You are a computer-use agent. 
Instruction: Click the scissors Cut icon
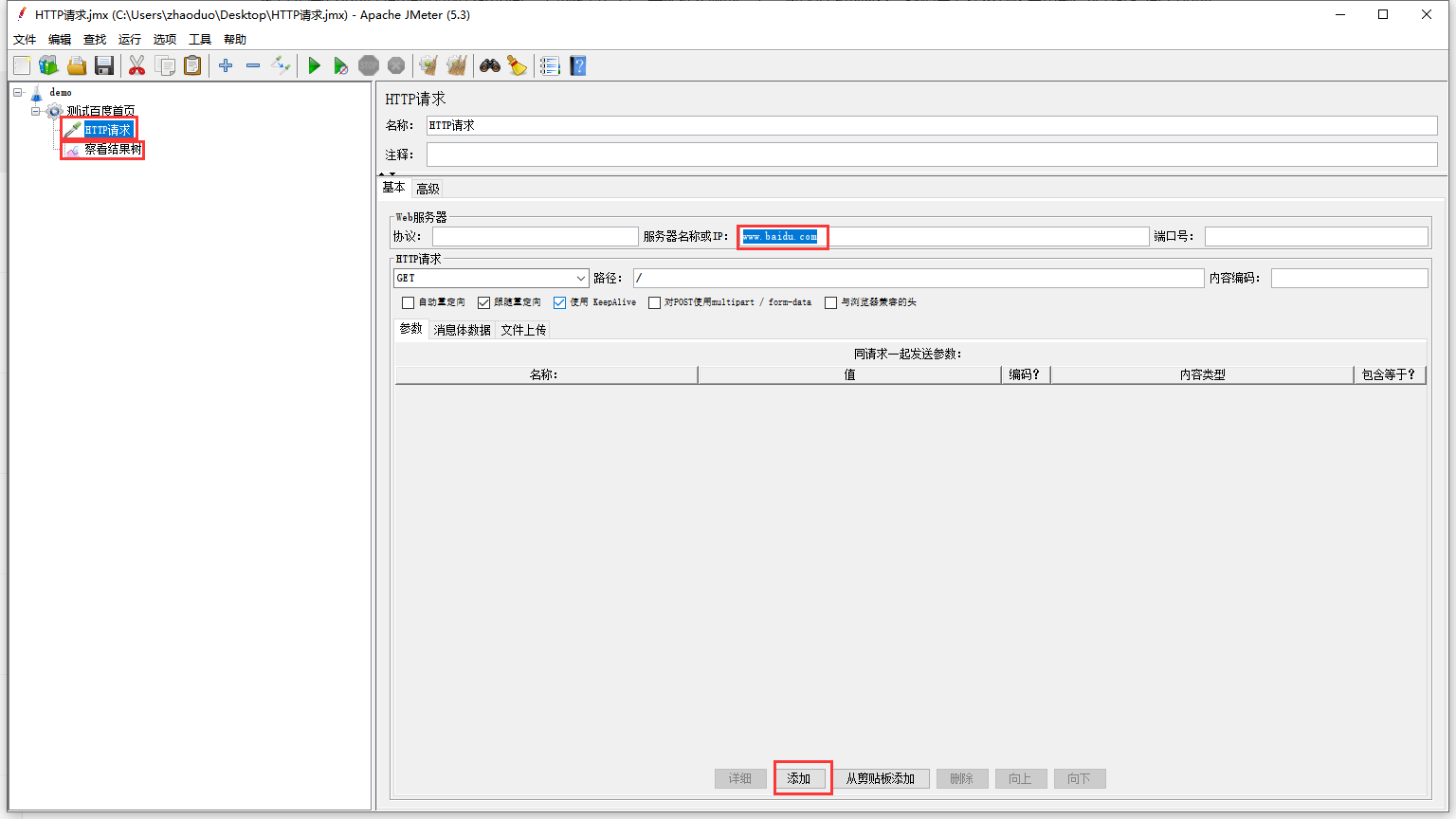coord(136,65)
